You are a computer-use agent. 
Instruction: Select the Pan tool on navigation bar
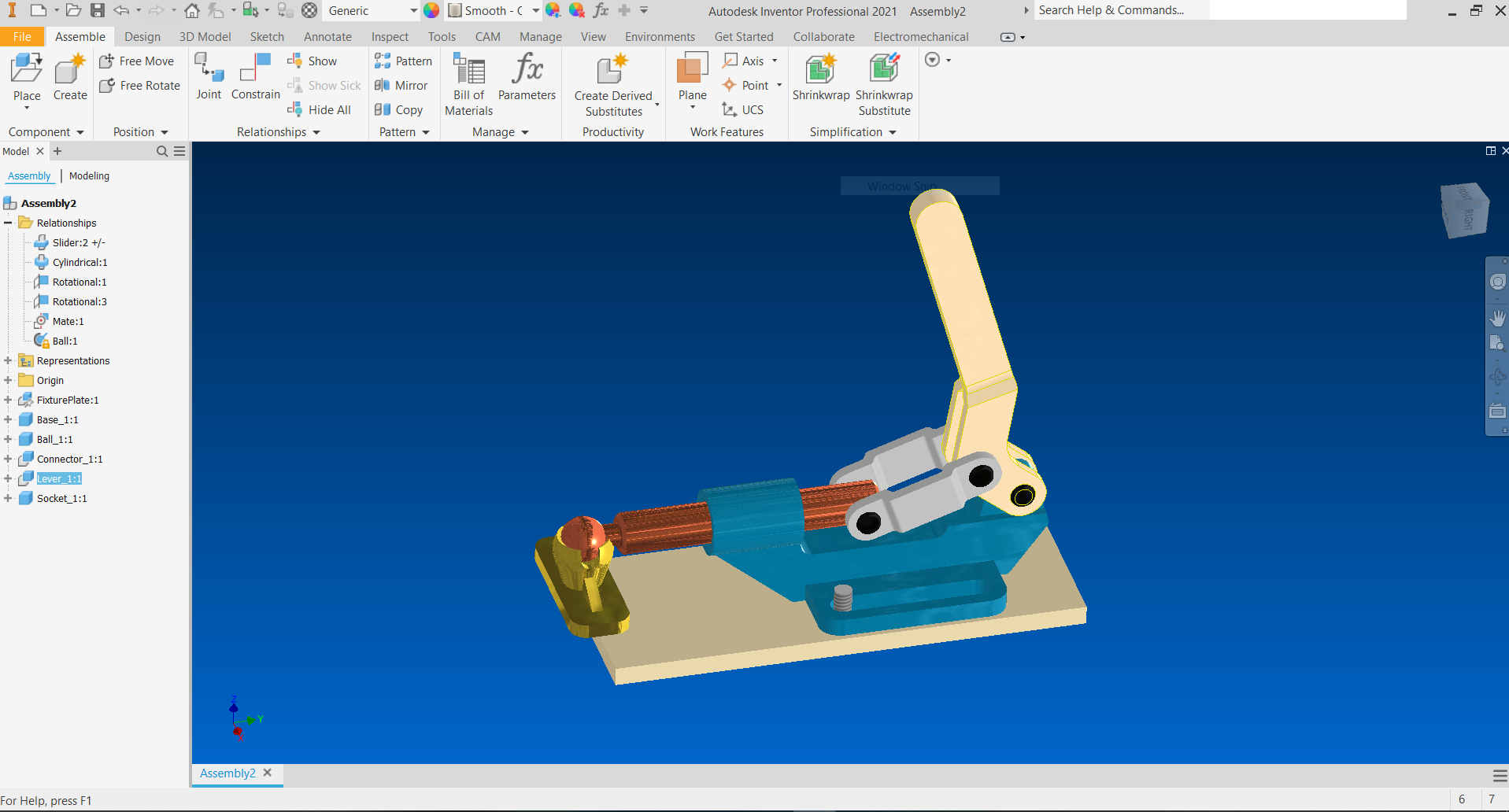coord(1498,319)
